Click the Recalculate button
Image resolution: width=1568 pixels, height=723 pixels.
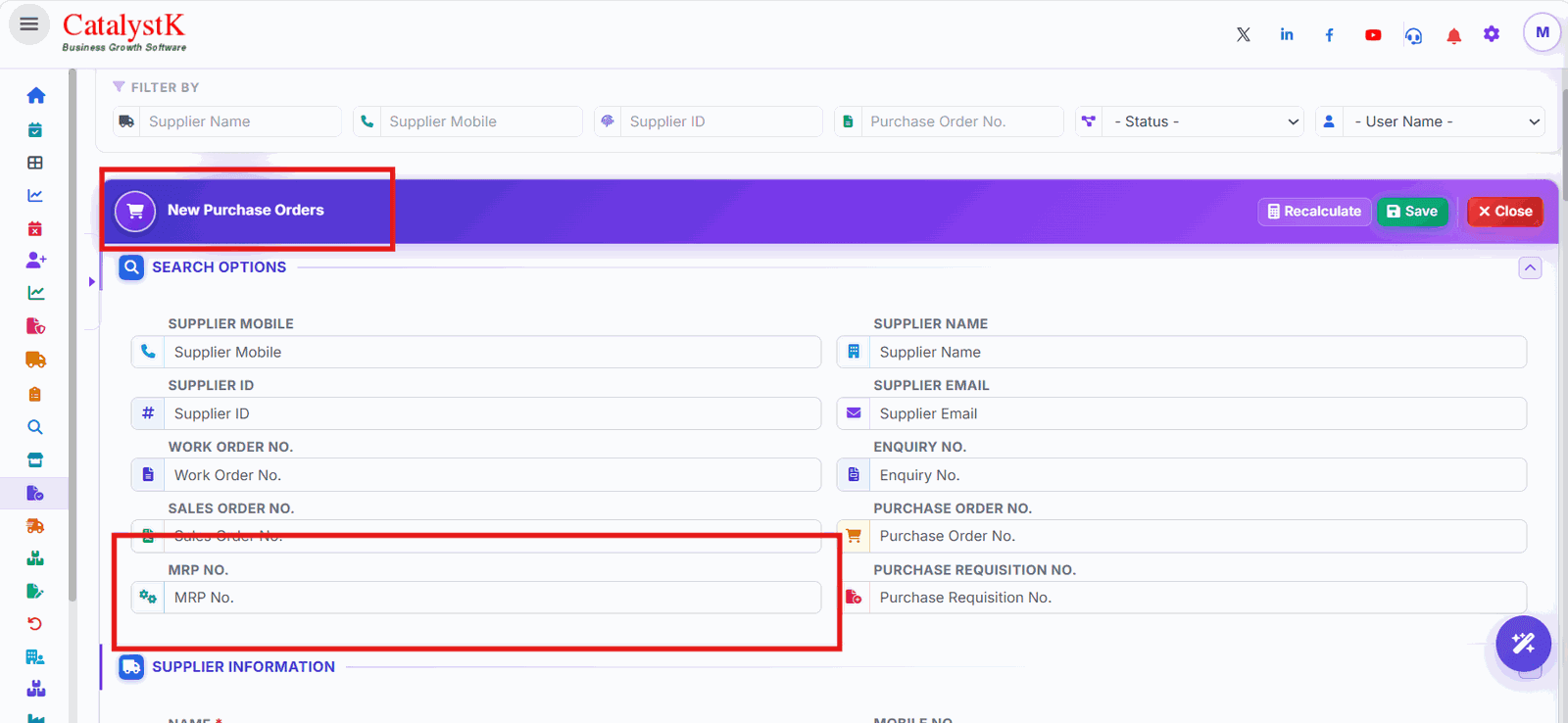coord(1314,211)
